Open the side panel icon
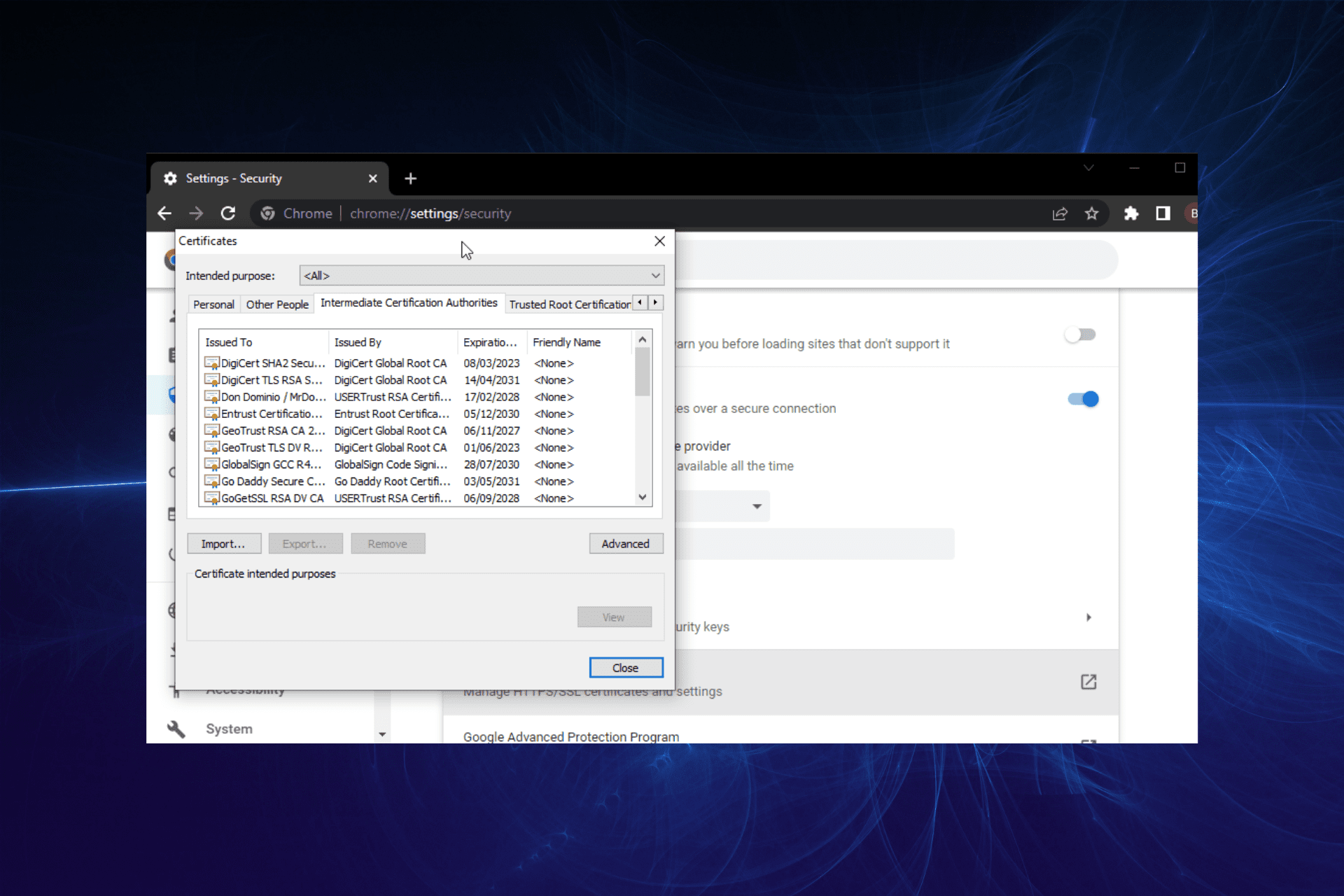Viewport: 1344px width, 896px height. [x=1163, y=213]
